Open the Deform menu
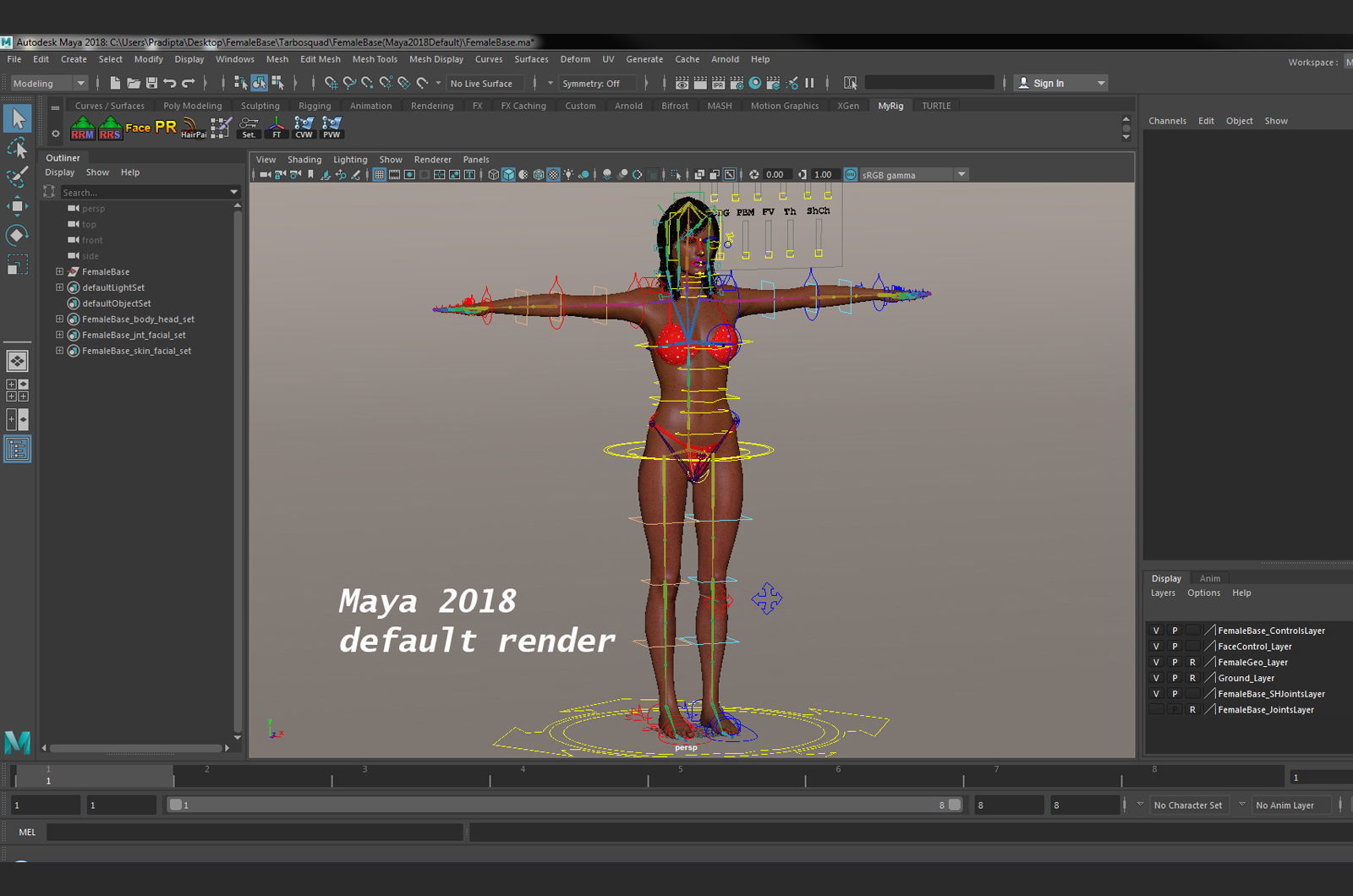The width and height of the screenshot is (1353, 896). pyautogui.click(x=575, y=59)
